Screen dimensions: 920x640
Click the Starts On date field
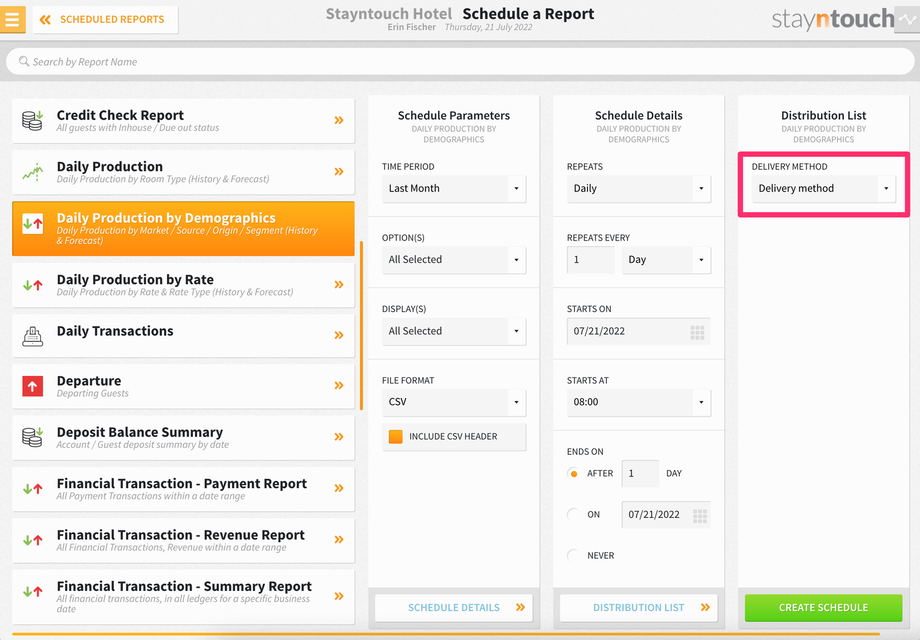pos(638,331)
